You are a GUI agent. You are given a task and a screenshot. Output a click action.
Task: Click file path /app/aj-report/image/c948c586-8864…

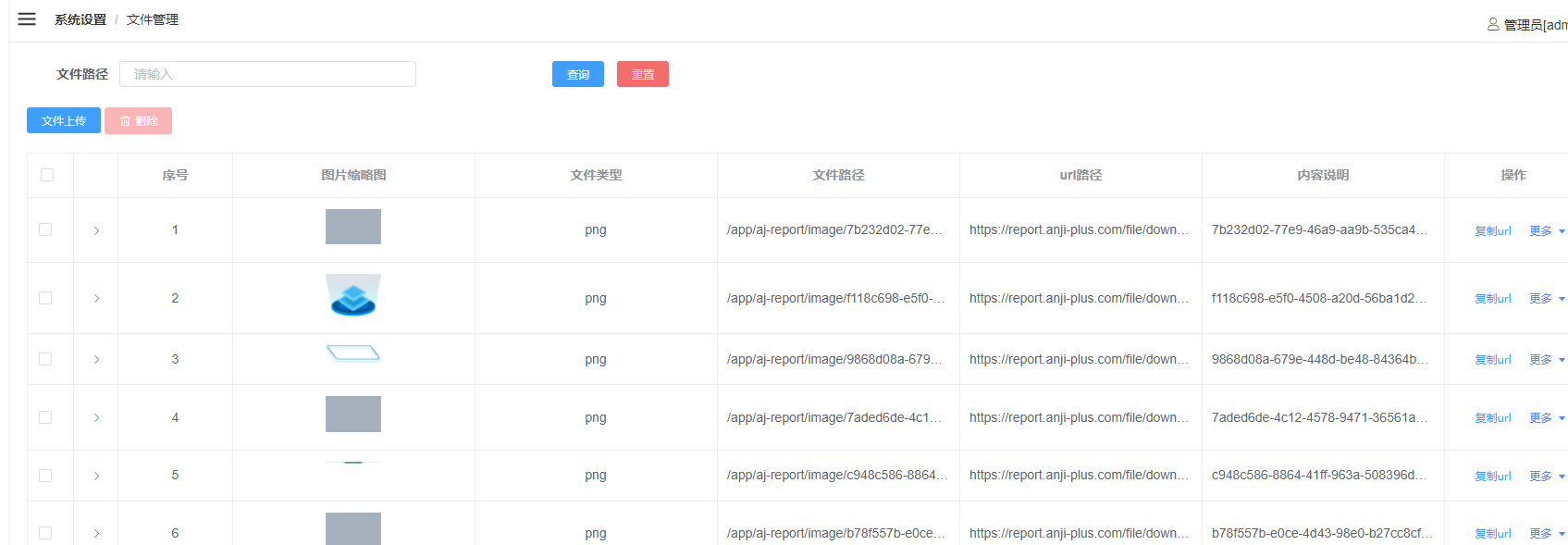click(838, 475)
